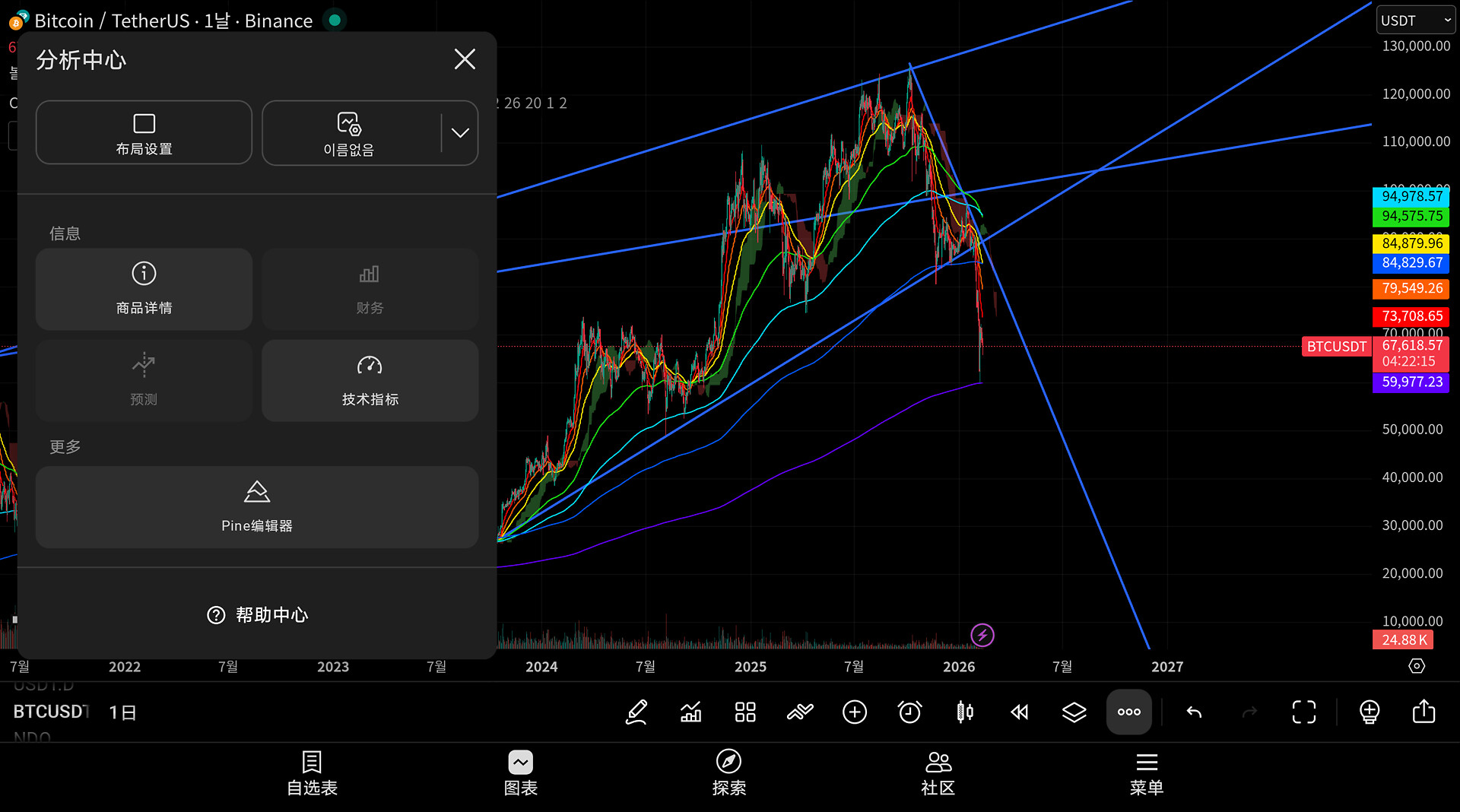The width and height of the screenshot is (1460, 812).
Task: Open 财务 financials tile
Action: [x=370, y=289]
